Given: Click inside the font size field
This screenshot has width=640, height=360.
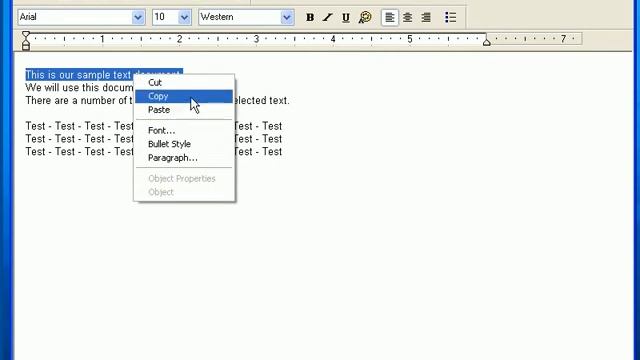Looking at the screenshot, I should (x=166, y=17).
